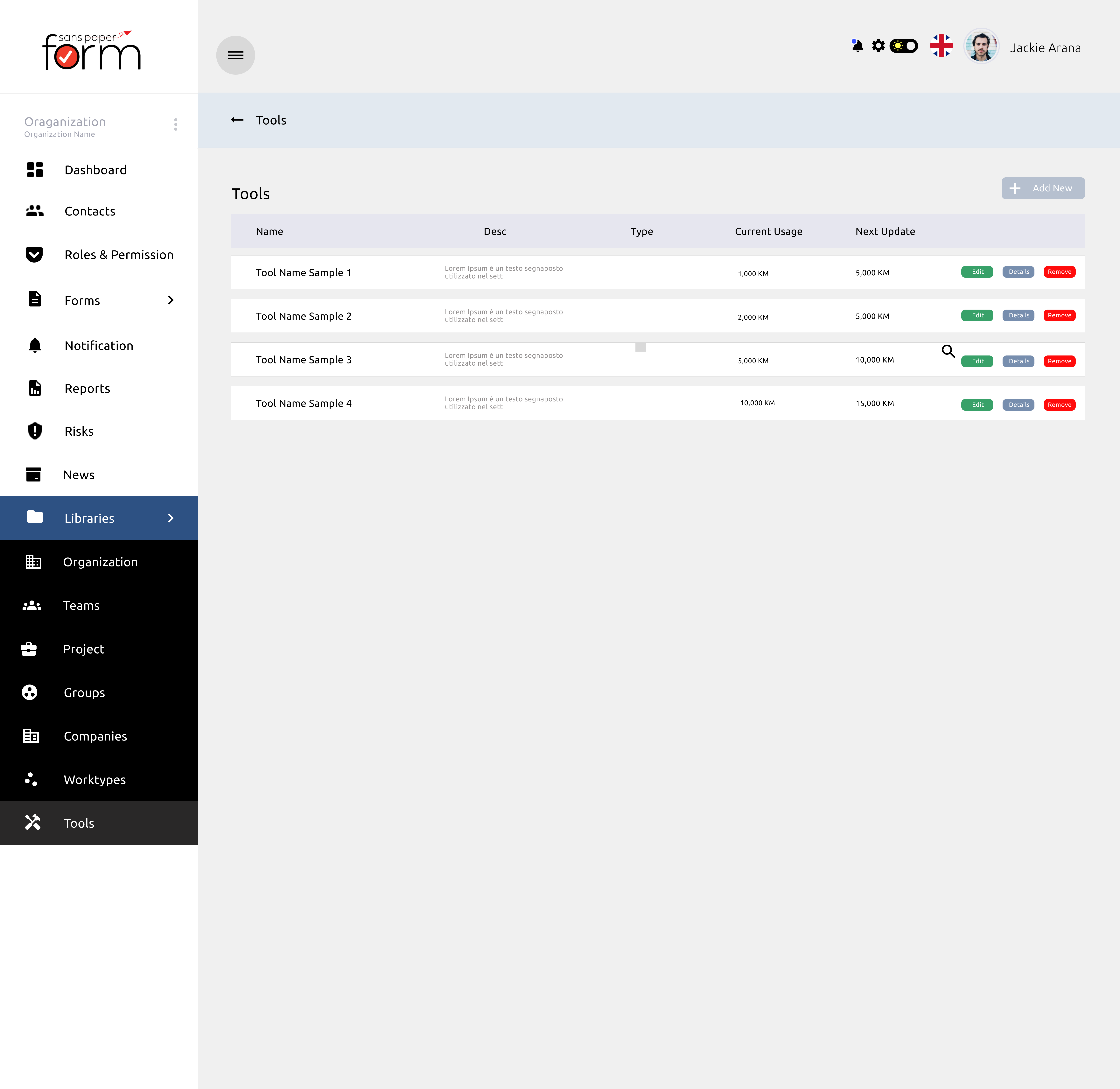The height and width of the screenshot is (1089, 1120).
Task: Click the search magnifier icon in row 3
Action: pos(948,351)
